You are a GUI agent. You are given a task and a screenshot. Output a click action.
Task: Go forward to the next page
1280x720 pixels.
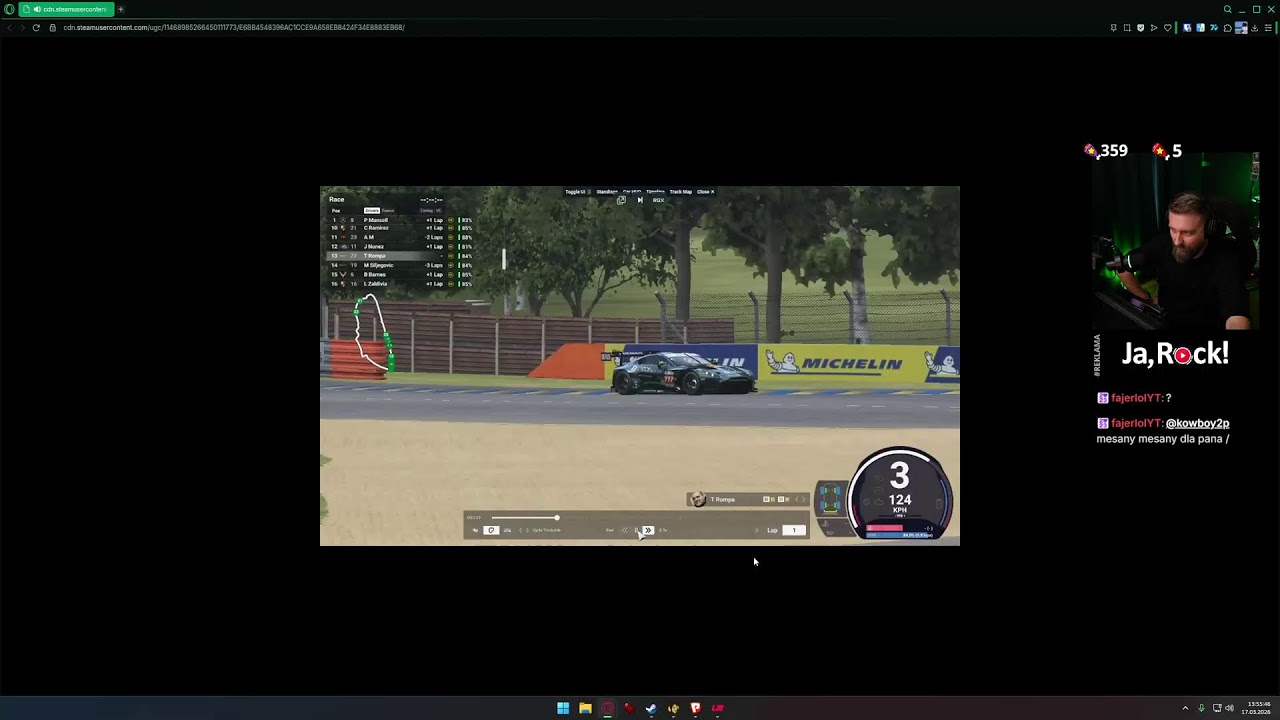[x=22, y=27]
